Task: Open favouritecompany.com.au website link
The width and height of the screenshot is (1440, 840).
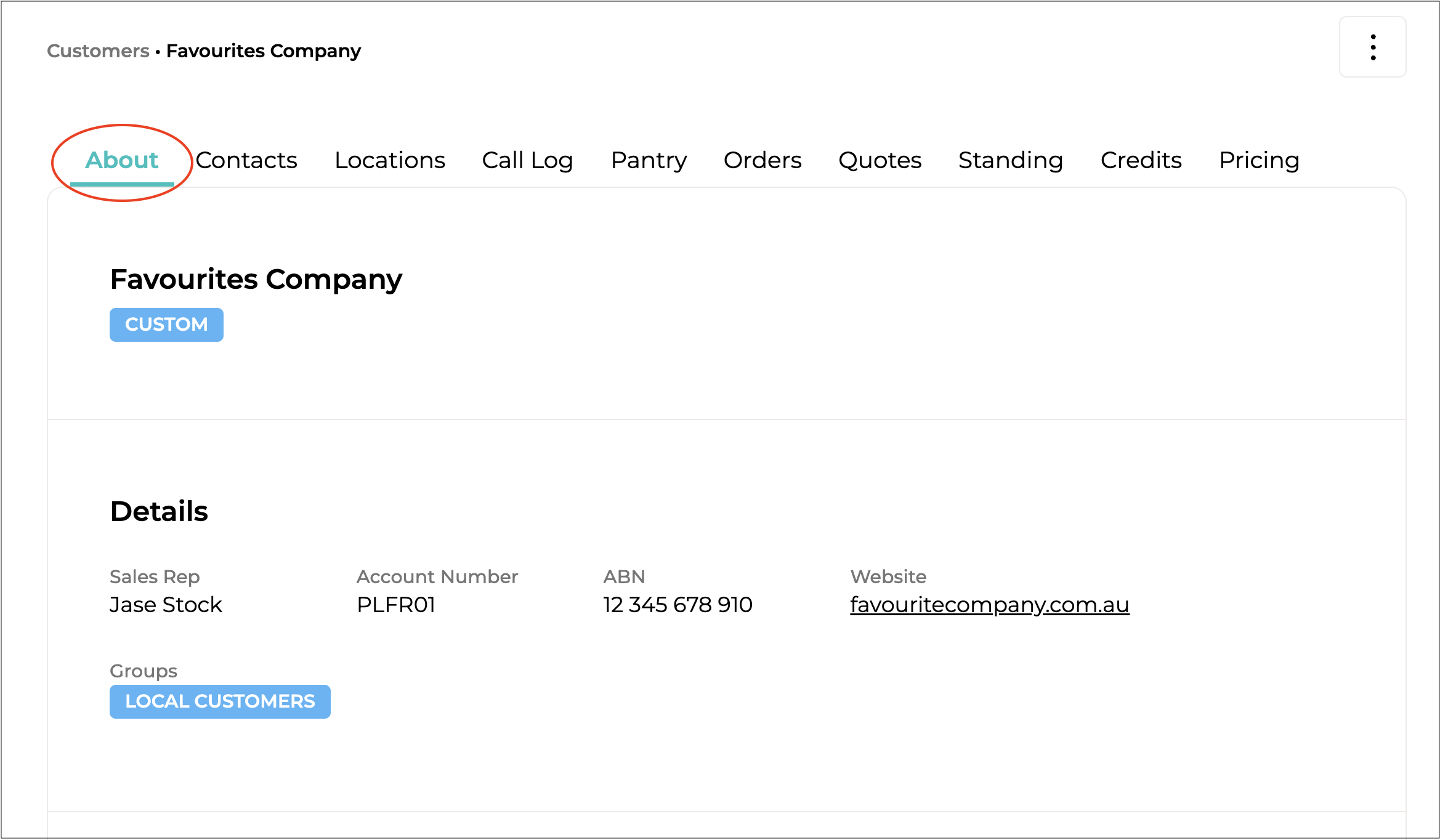Action: [x=989, y=605]
